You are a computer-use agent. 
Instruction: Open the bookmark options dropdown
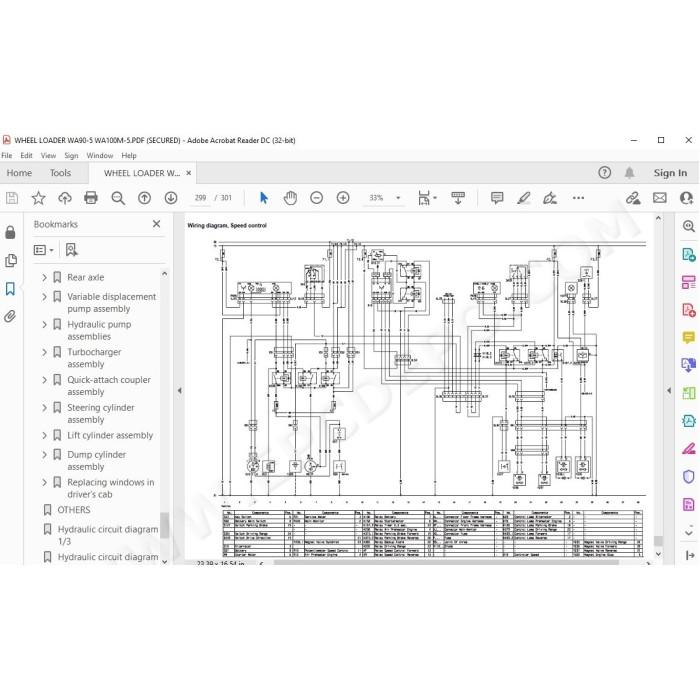[44, 250]
